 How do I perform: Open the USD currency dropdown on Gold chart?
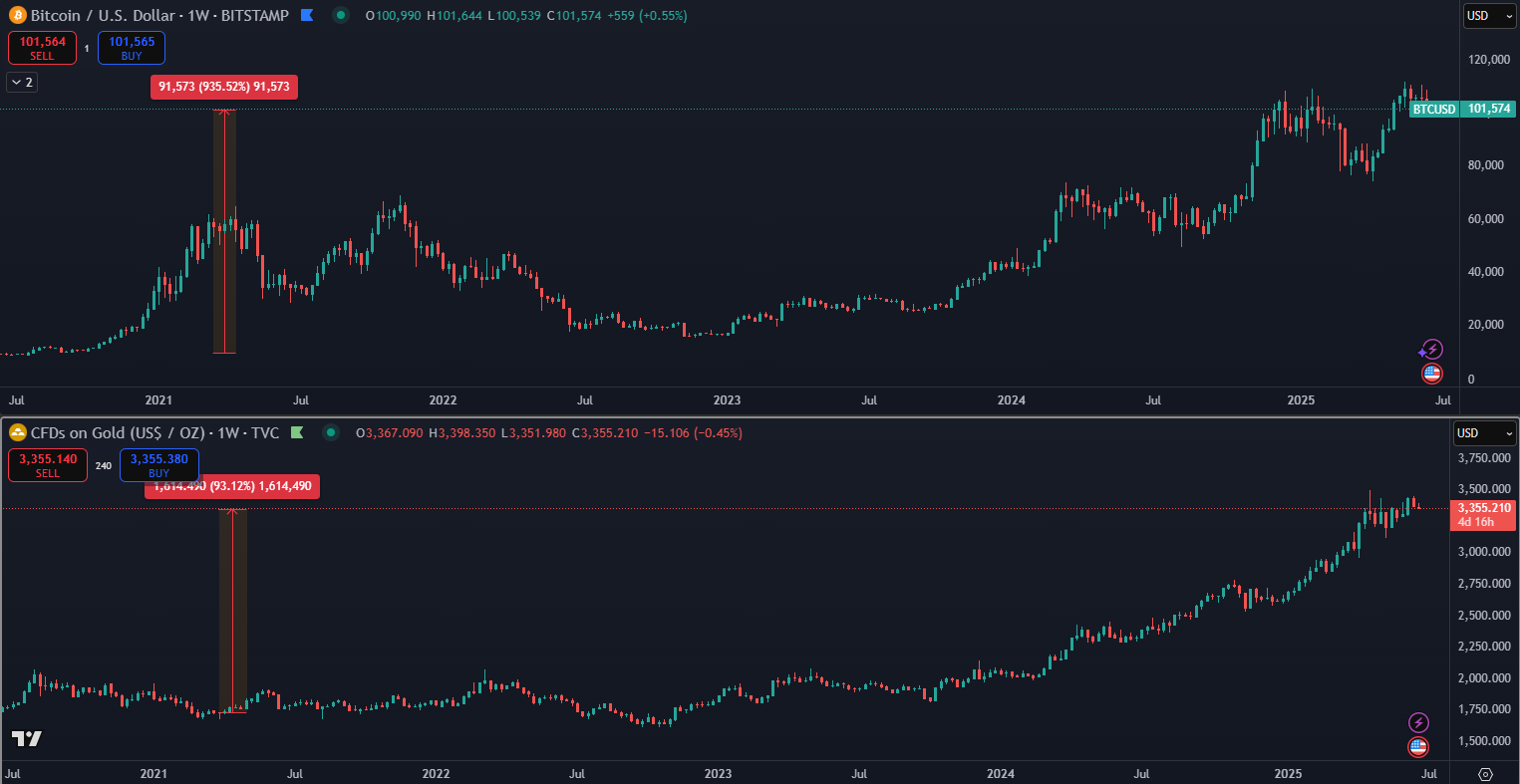click(x=1484, y=433)
